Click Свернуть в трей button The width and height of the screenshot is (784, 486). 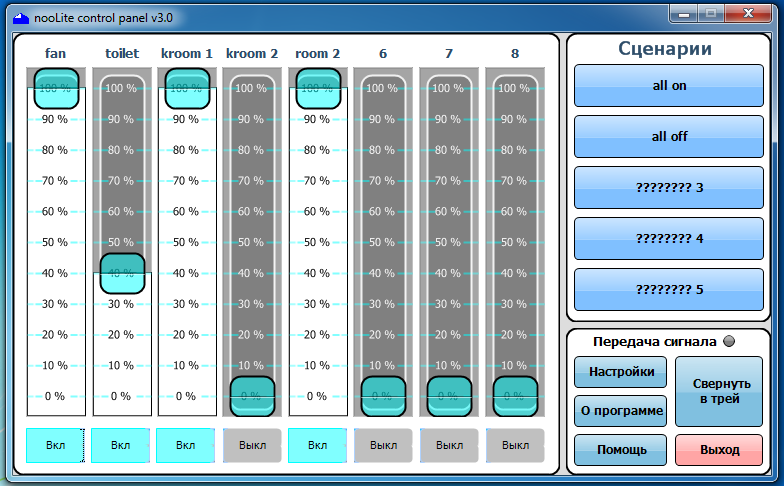pos(719,392)
